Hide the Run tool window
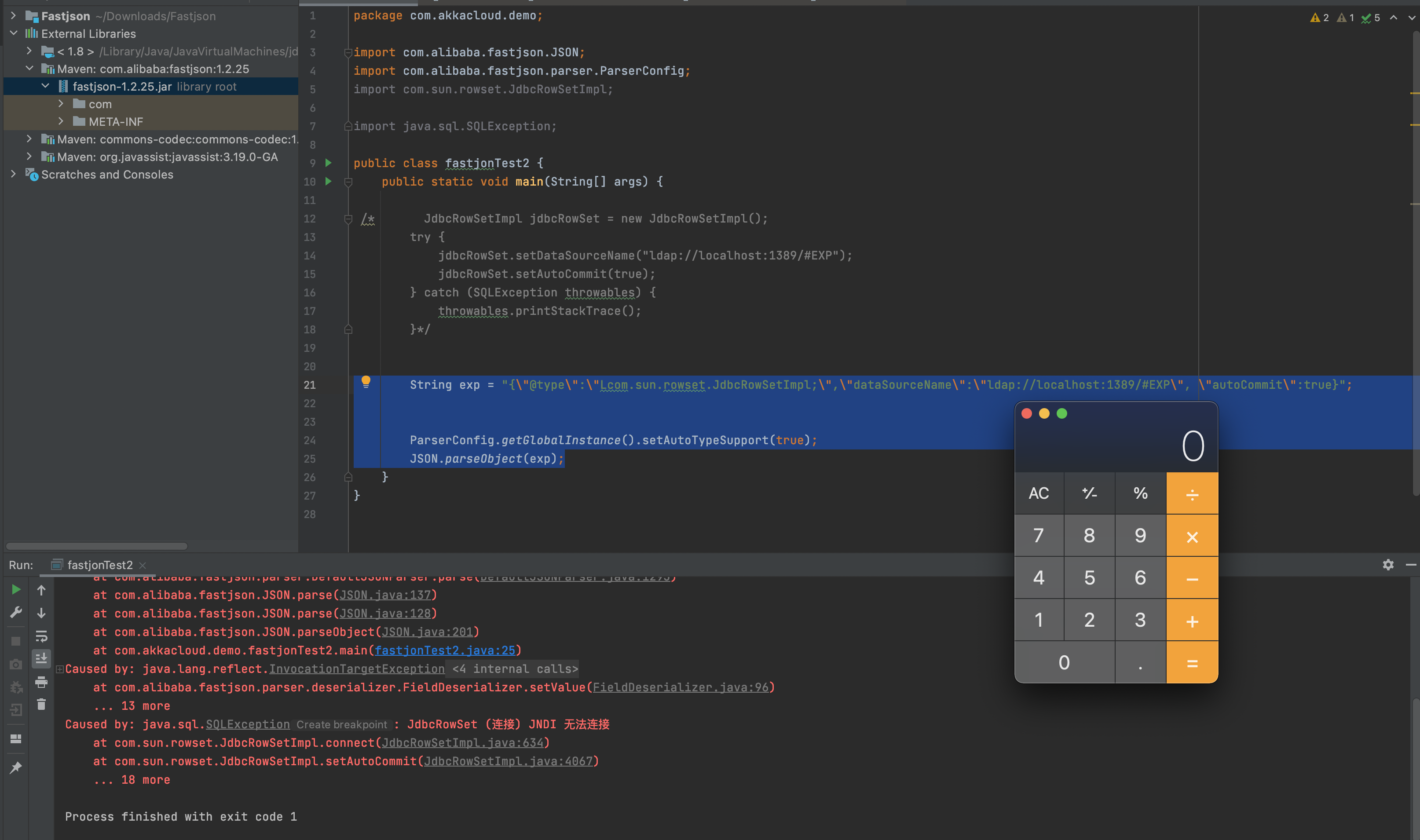 (1410, 564)
